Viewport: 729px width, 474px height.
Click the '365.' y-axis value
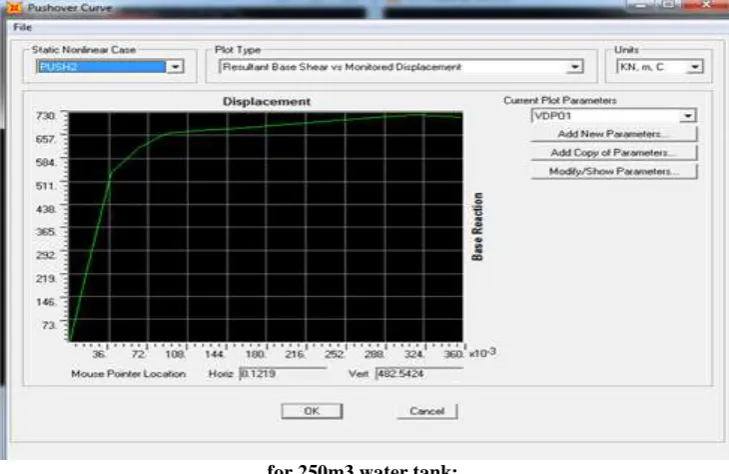tap(46, 231)
